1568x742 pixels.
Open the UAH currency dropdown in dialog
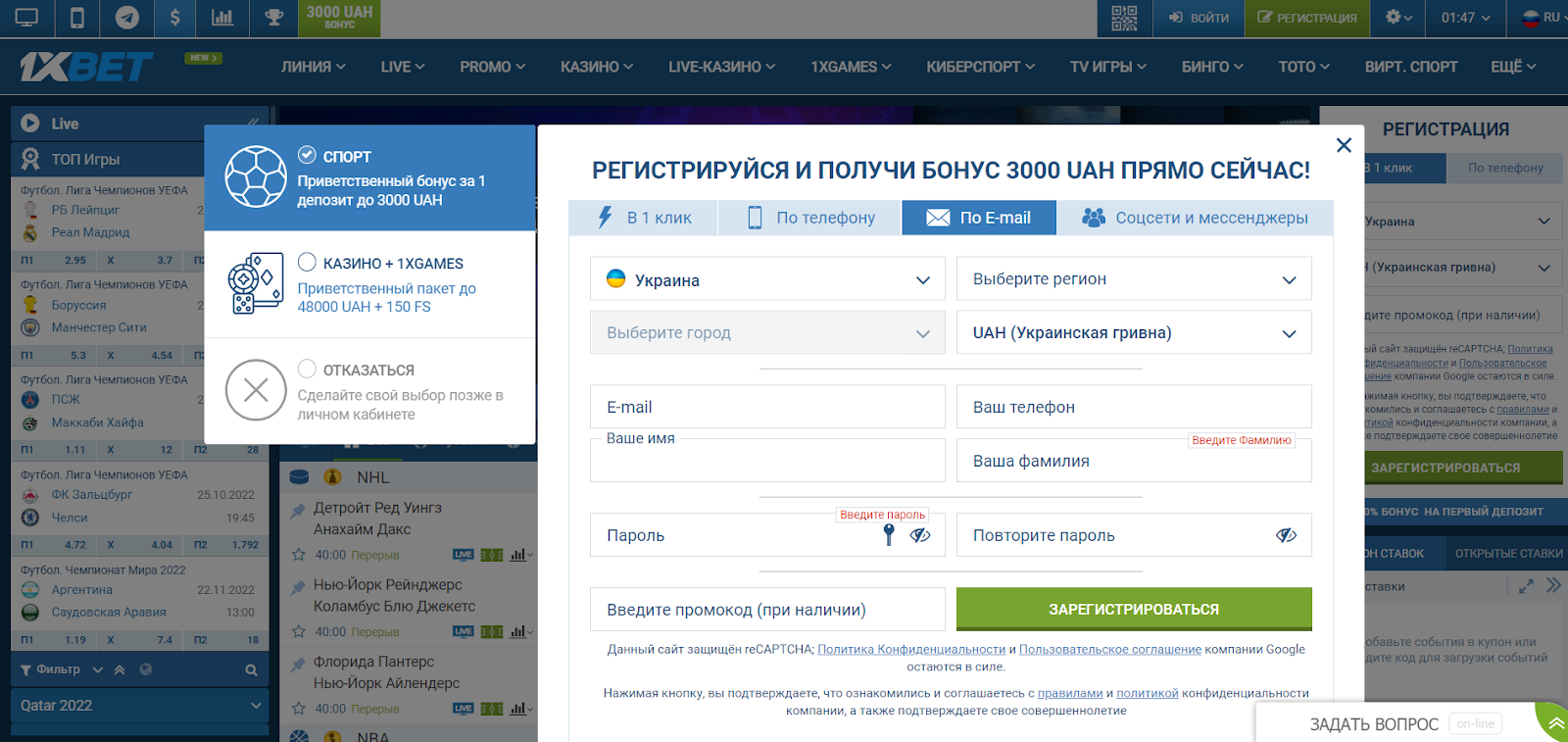(1134, 332)
